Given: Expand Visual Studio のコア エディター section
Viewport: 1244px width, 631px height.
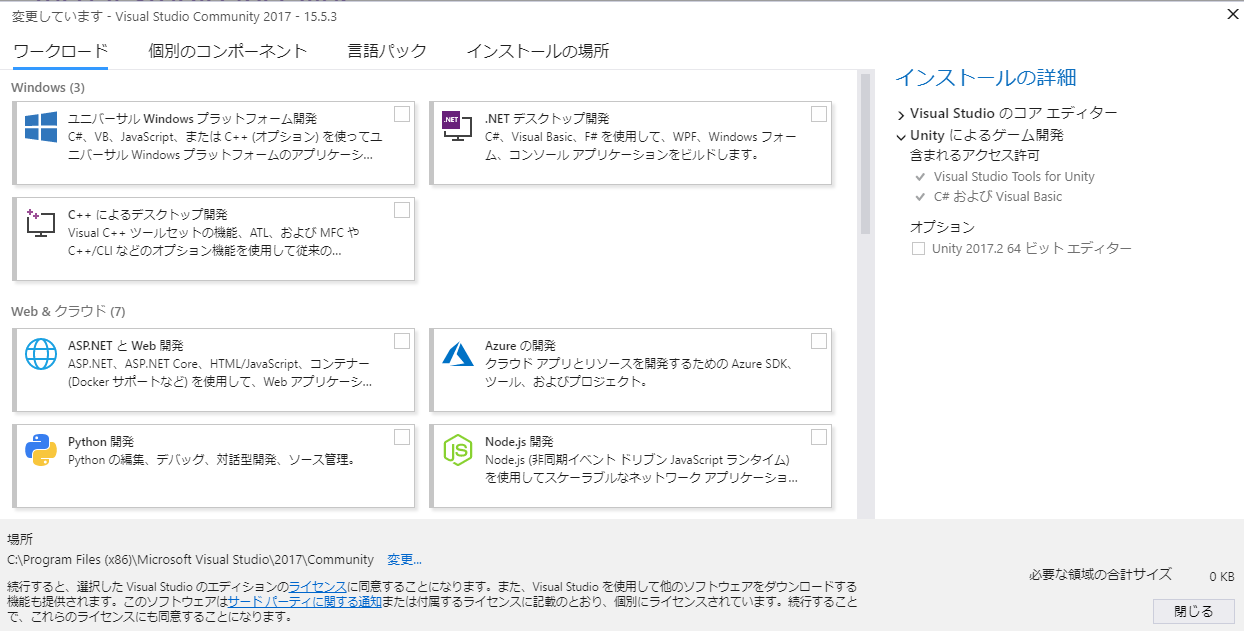Looking at the screenshot, I should [901, 114].
